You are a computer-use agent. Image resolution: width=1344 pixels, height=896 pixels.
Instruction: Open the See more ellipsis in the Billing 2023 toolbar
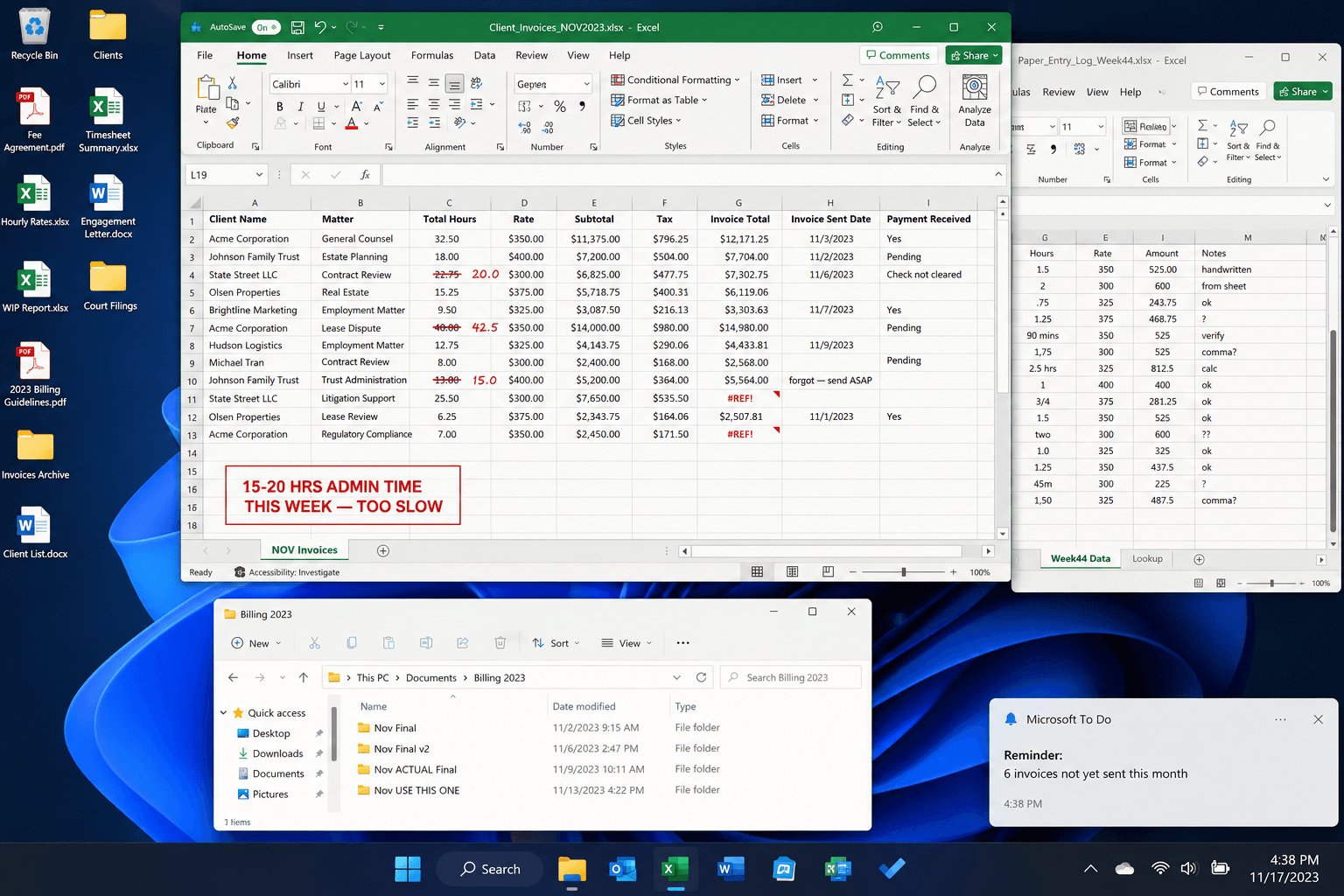(683, 643)
